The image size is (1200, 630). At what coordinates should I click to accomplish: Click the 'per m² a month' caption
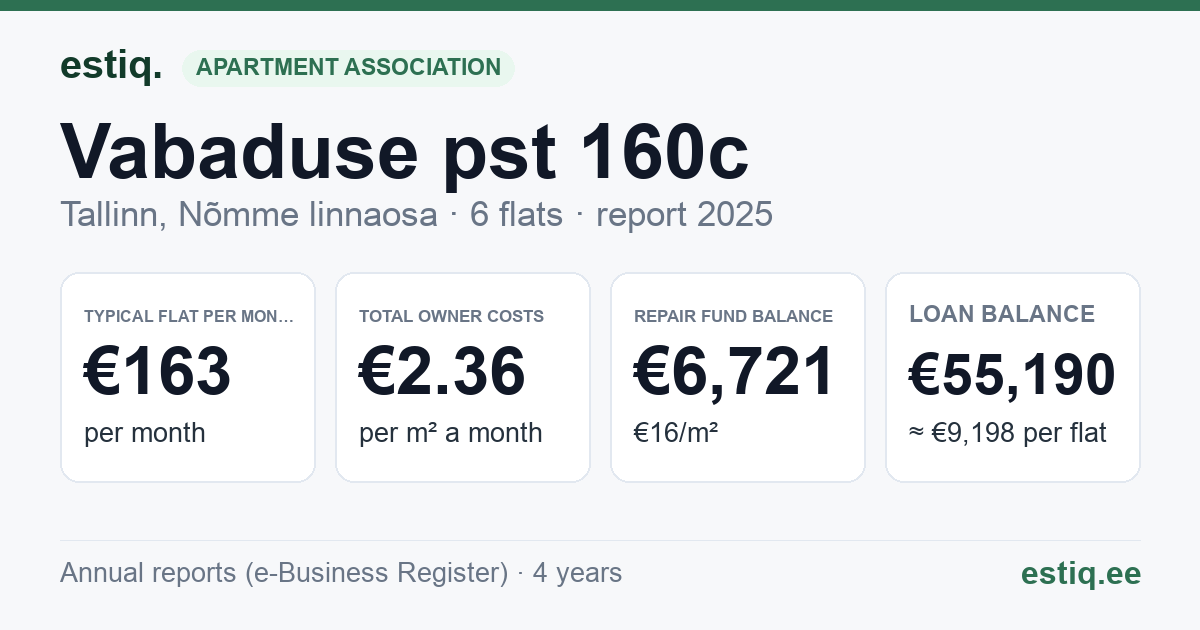point(451,433)
